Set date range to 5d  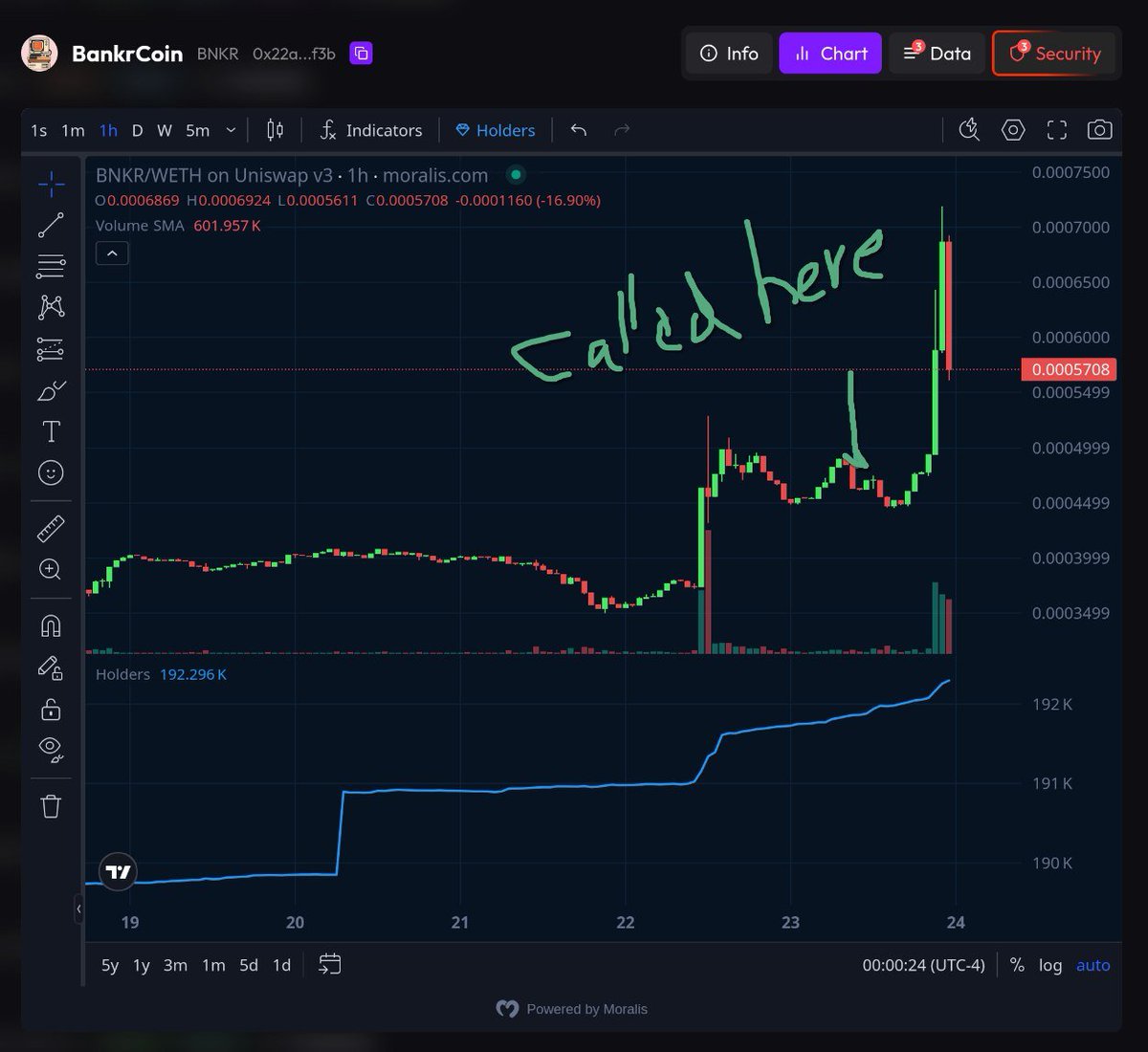249,965
